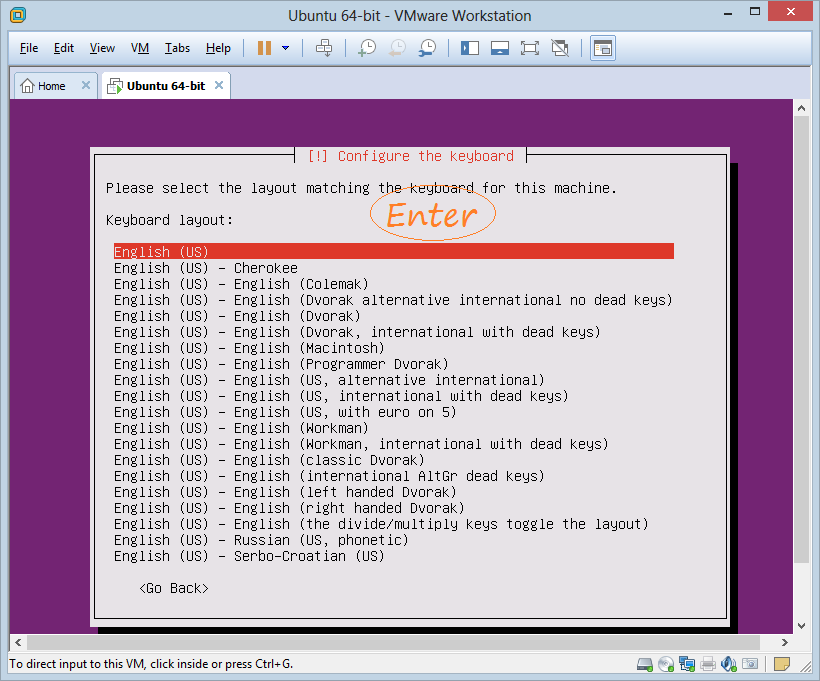
Task: Minimize the VMware Workstation window
Action: (x=727, y=13)
